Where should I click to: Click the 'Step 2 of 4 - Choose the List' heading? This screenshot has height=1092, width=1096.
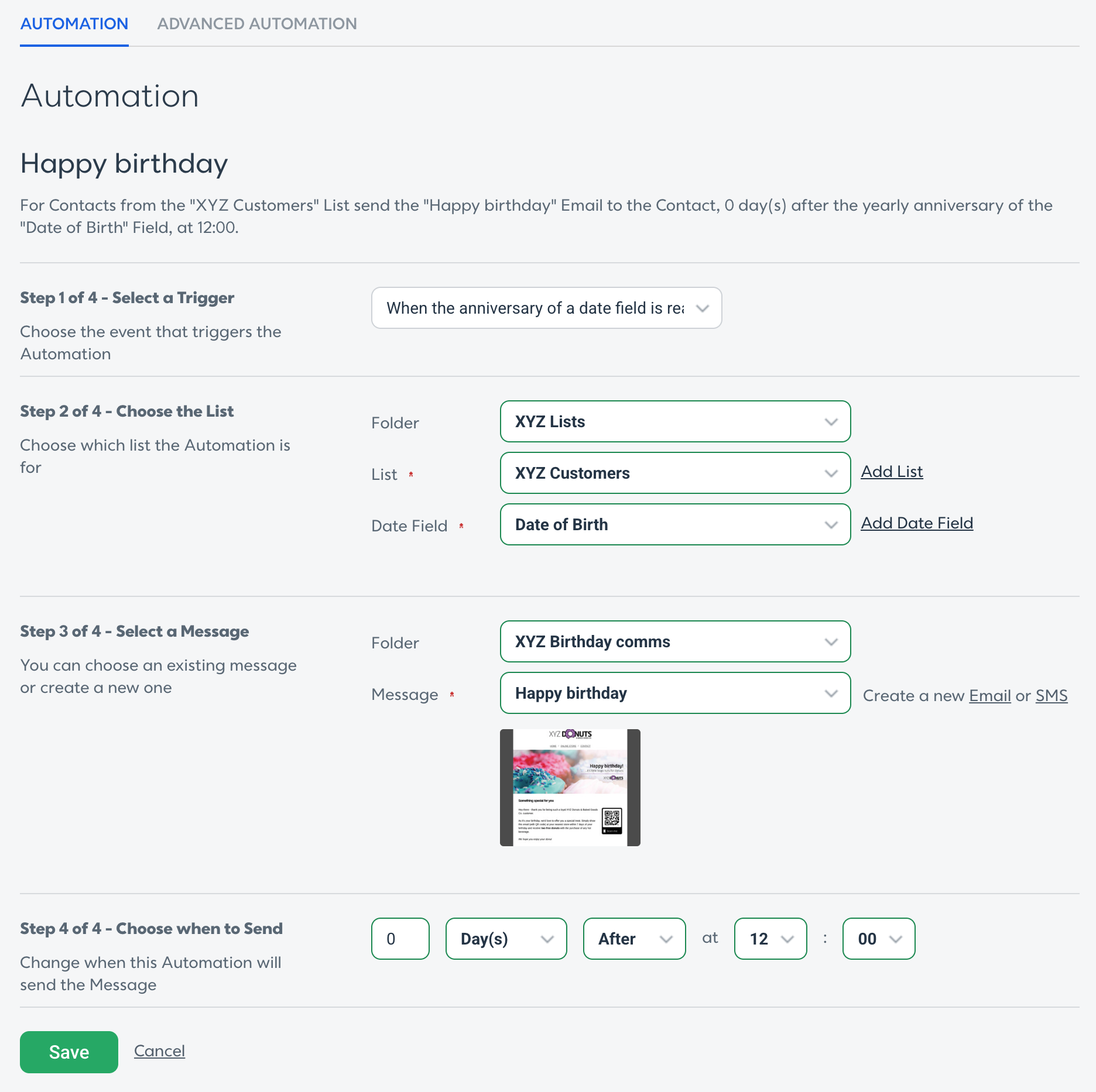[x=127, y=411]
